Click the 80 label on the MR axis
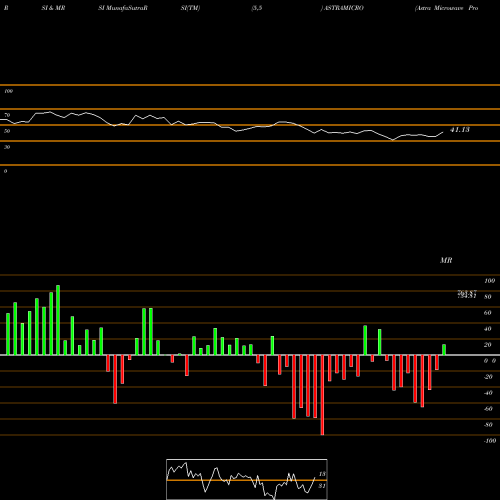This screenshot has height=500, width=500. (x=488, y=297)
